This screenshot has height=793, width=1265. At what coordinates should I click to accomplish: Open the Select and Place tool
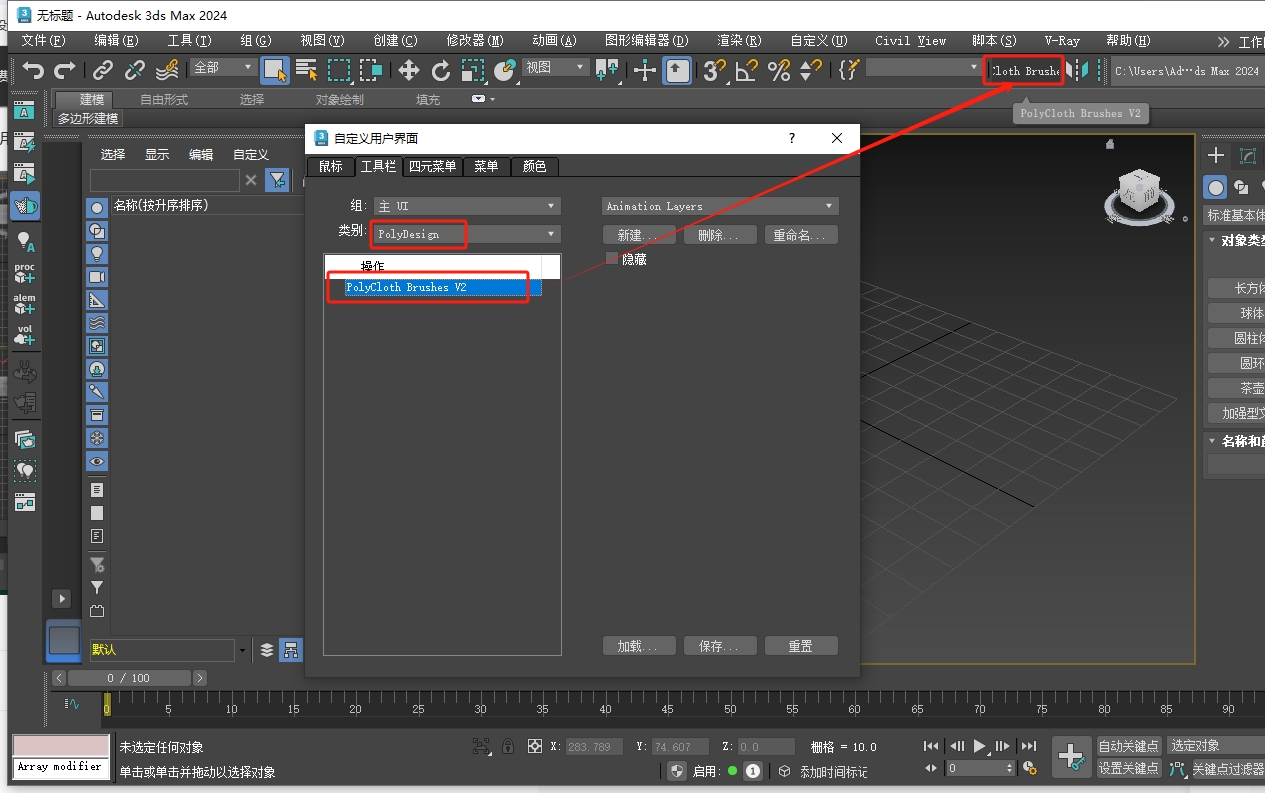(503, 71)
